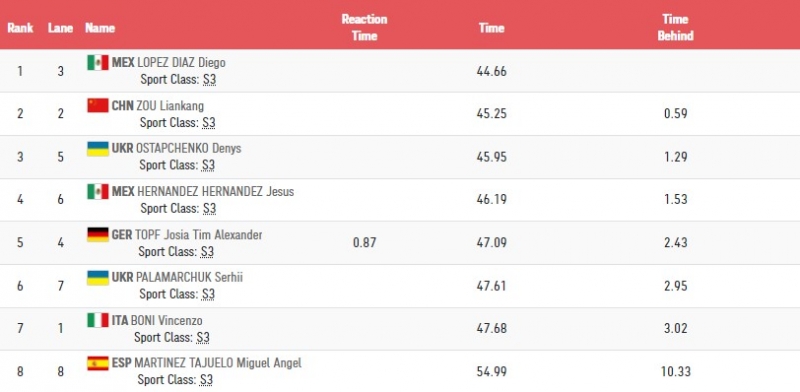
Task: Click the Ukraine flag beside OSTAPCHENKO Denys
Action: click(97, 148)
